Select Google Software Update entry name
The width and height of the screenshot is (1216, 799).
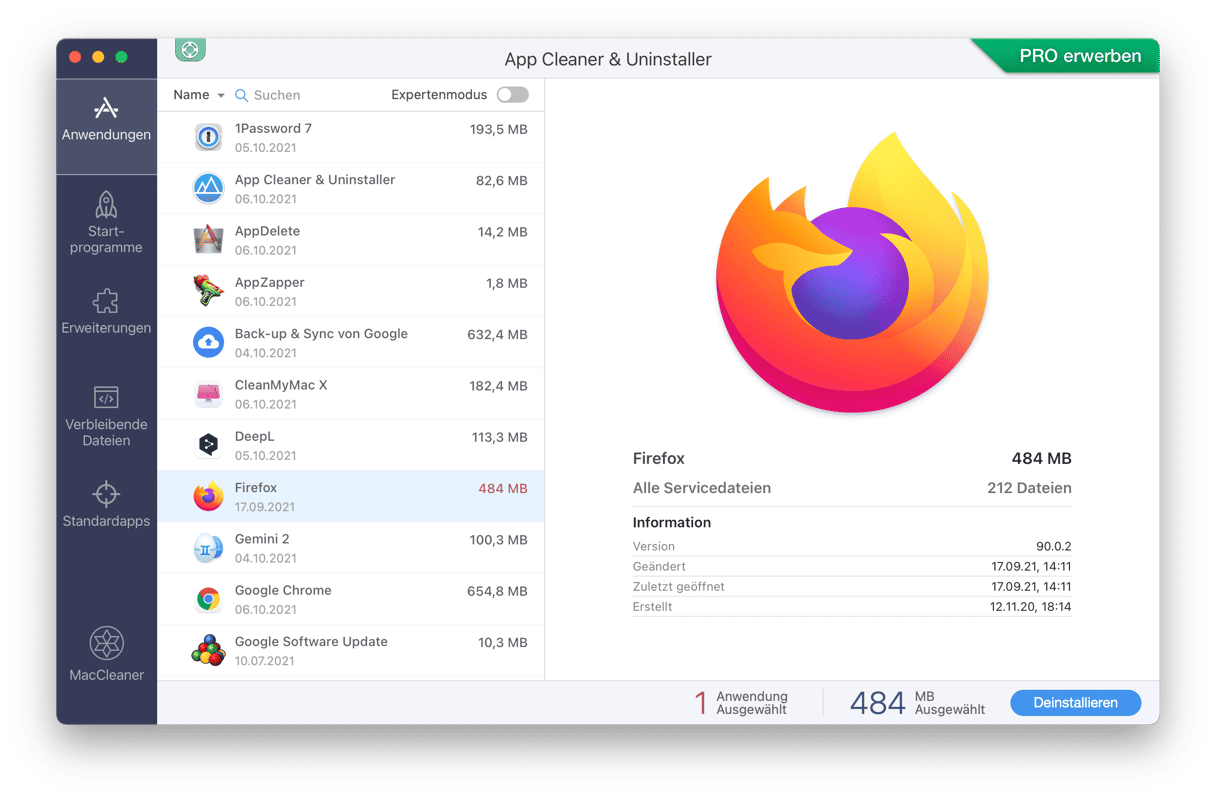(x=311, y=642)
